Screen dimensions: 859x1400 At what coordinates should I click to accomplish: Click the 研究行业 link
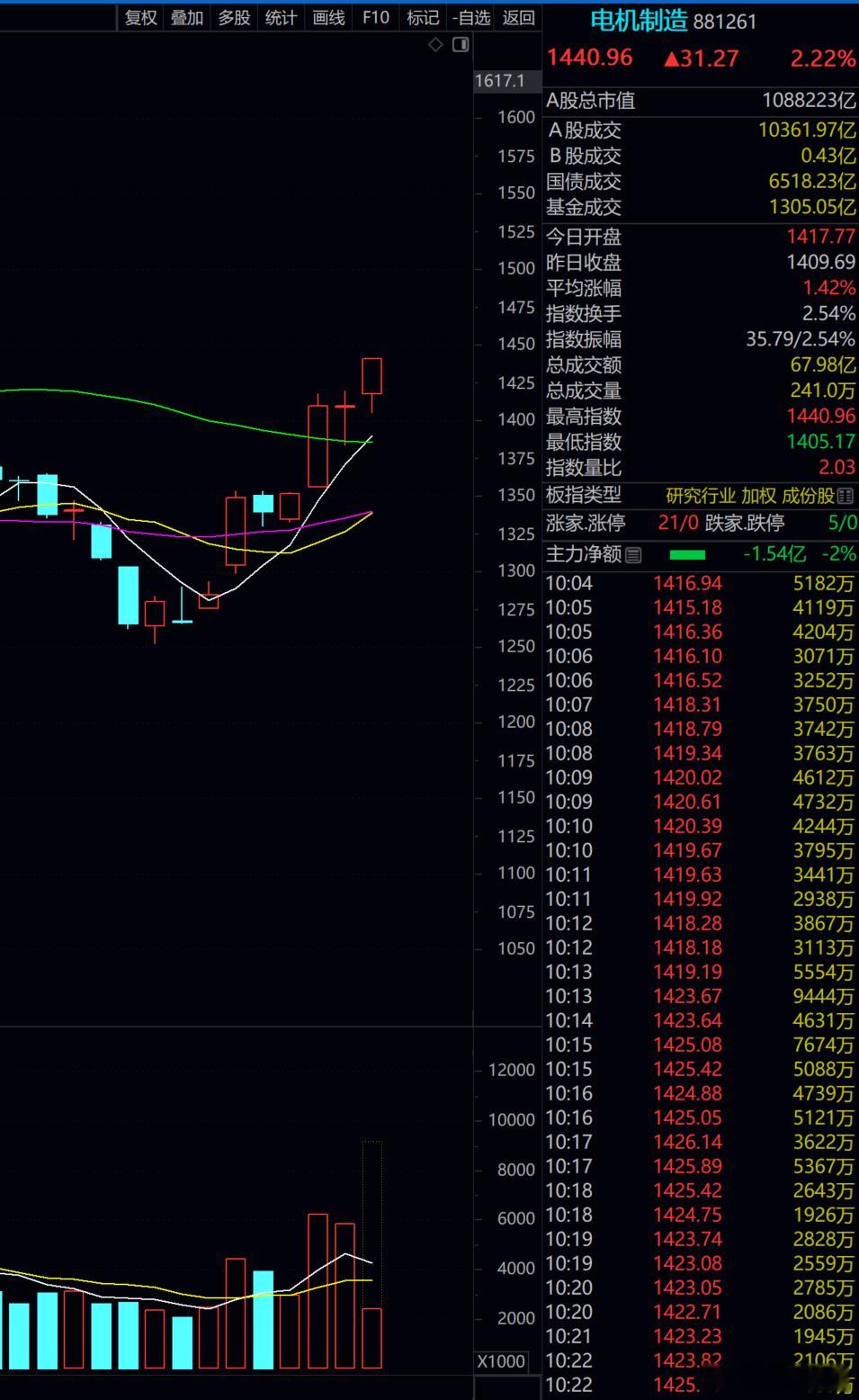pos(701,496)
